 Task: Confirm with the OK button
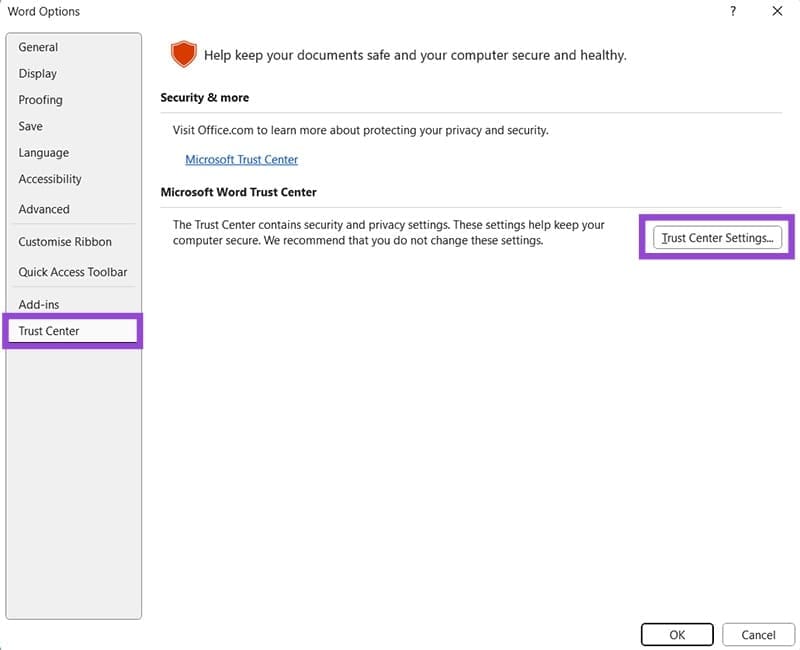[677, 634]
